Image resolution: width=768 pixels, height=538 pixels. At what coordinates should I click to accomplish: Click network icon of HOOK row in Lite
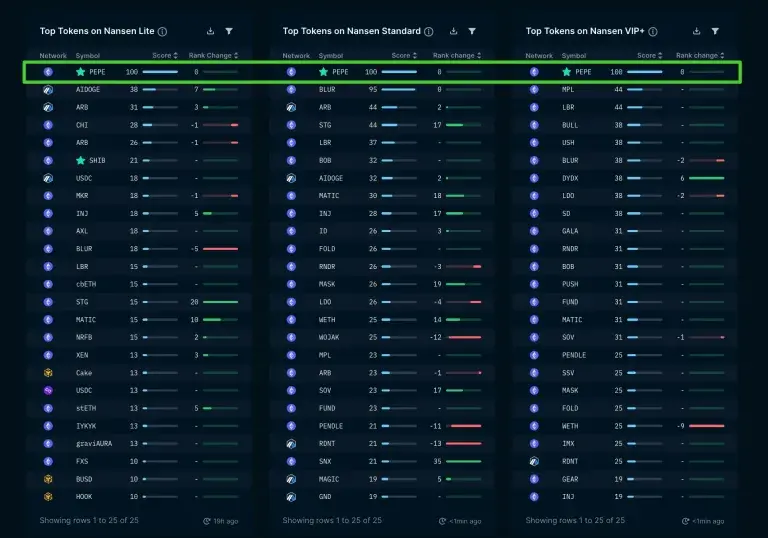click(x=48, y=497)
